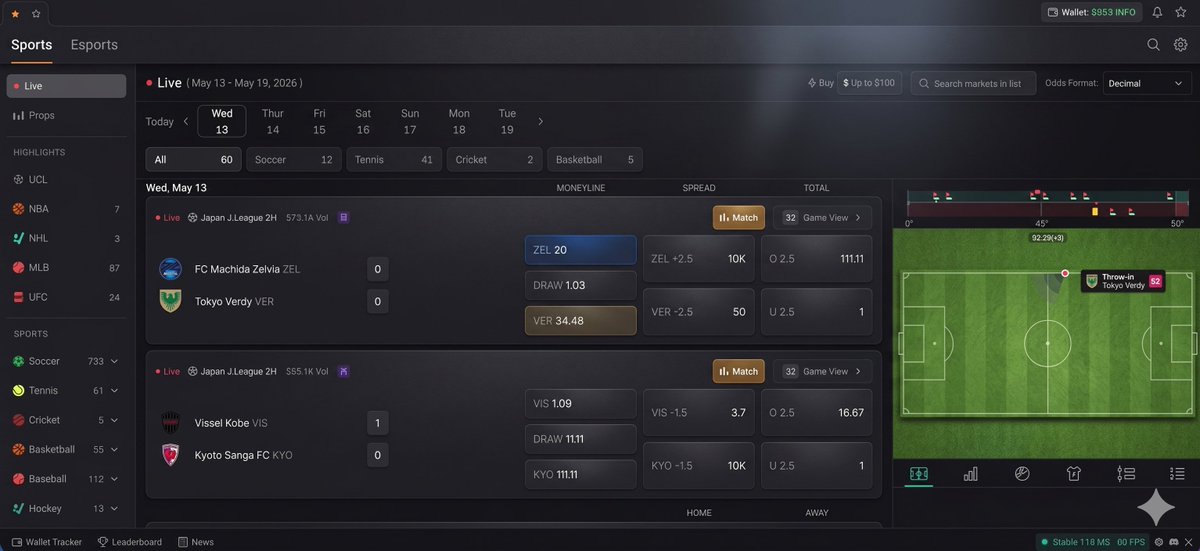Show the timeline events tab icon
Image resolution: width=1200 pixels, height=551 pixels.
[x=1126, y=474]
